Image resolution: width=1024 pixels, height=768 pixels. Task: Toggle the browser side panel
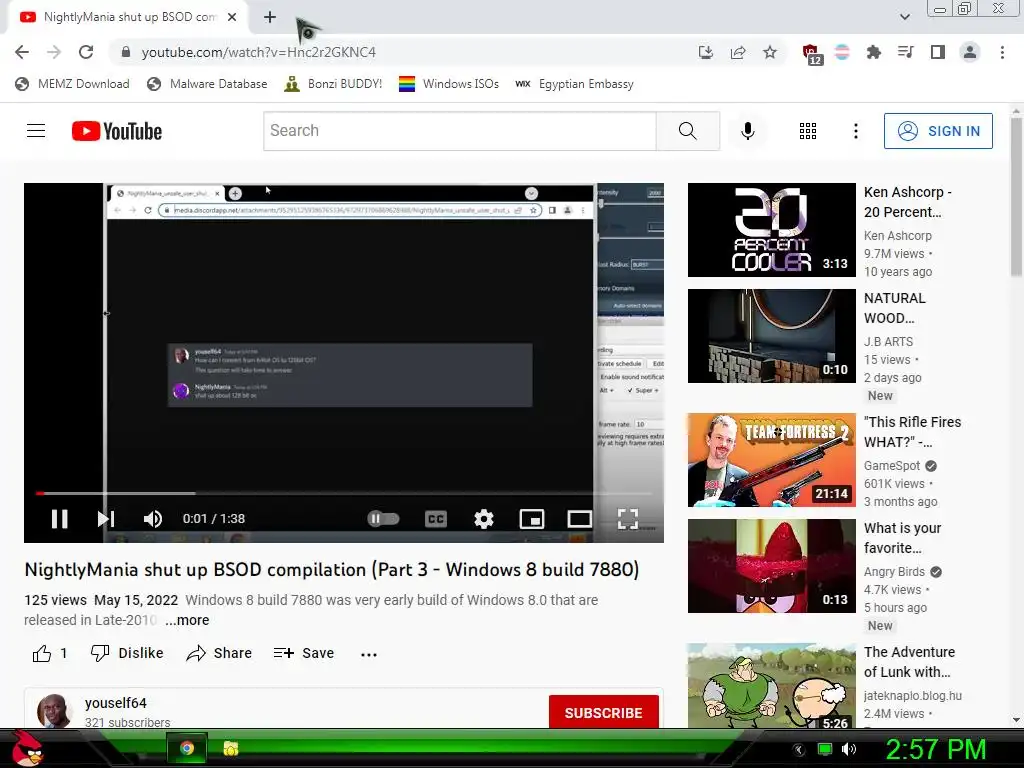pyautogui.click(x=938, y=52)
